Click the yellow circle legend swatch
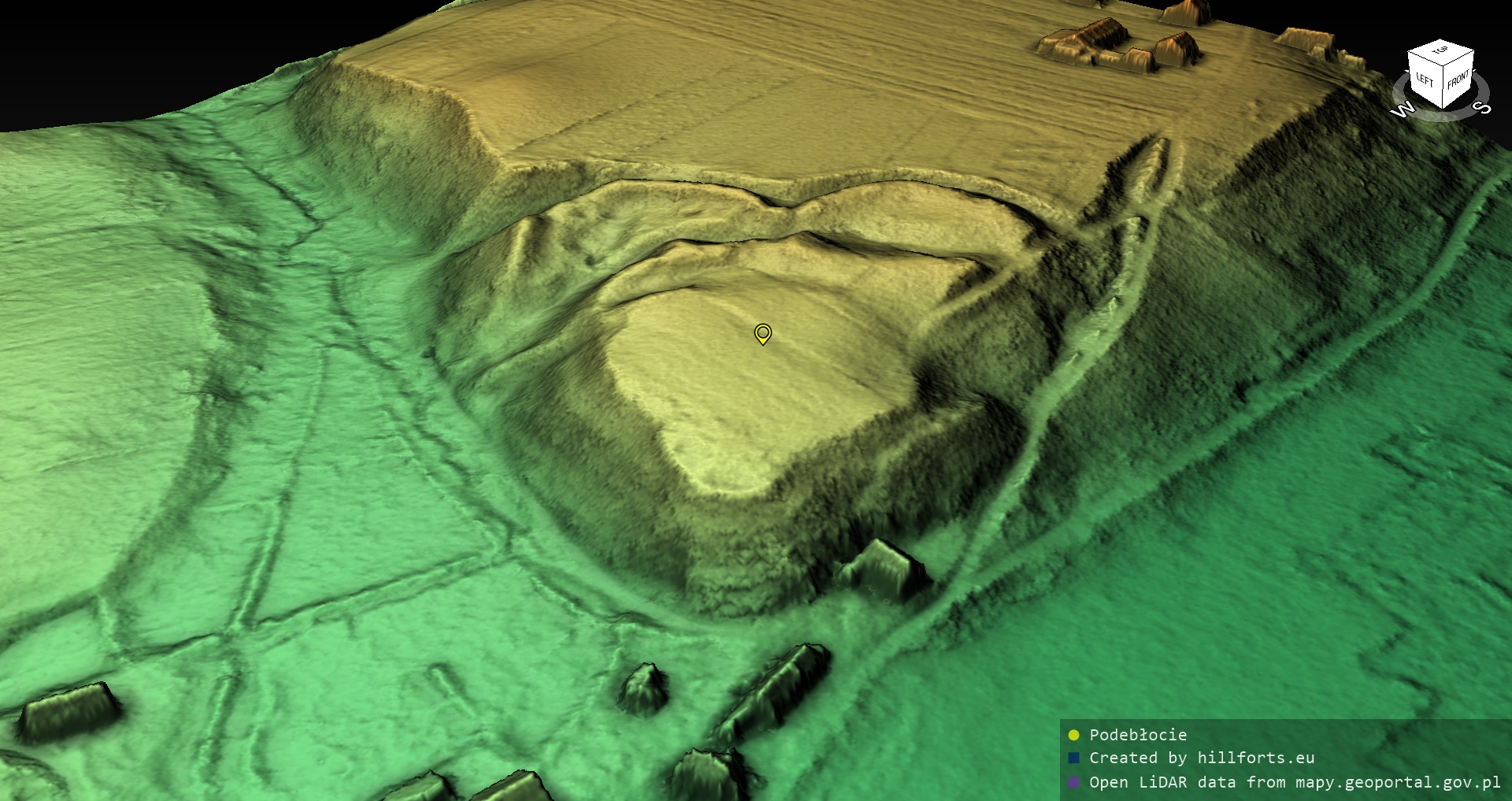This screenshot has width=1512, height=801. [1073, 735]
